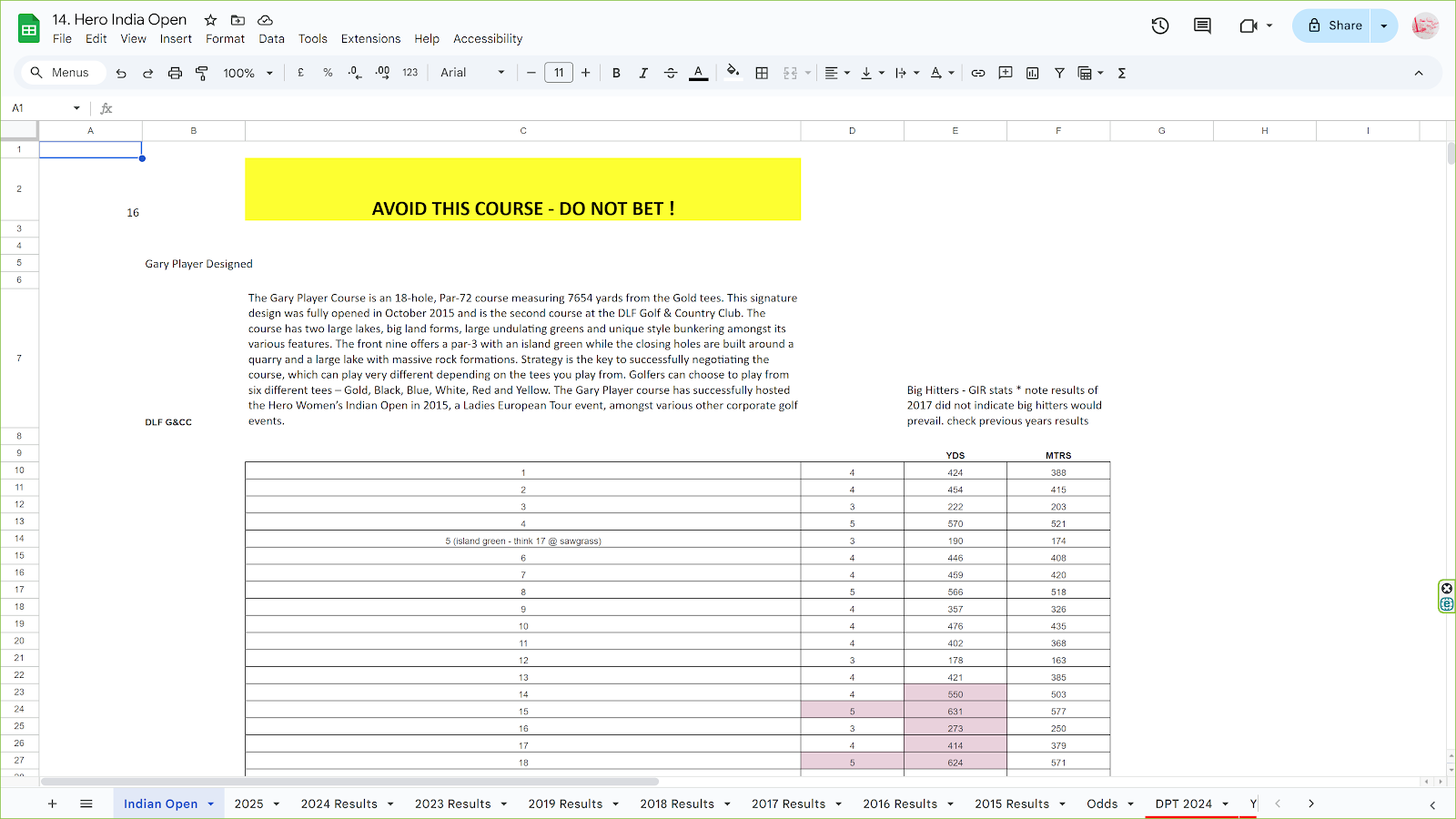Open all comments panel icon

point(1202,25)
